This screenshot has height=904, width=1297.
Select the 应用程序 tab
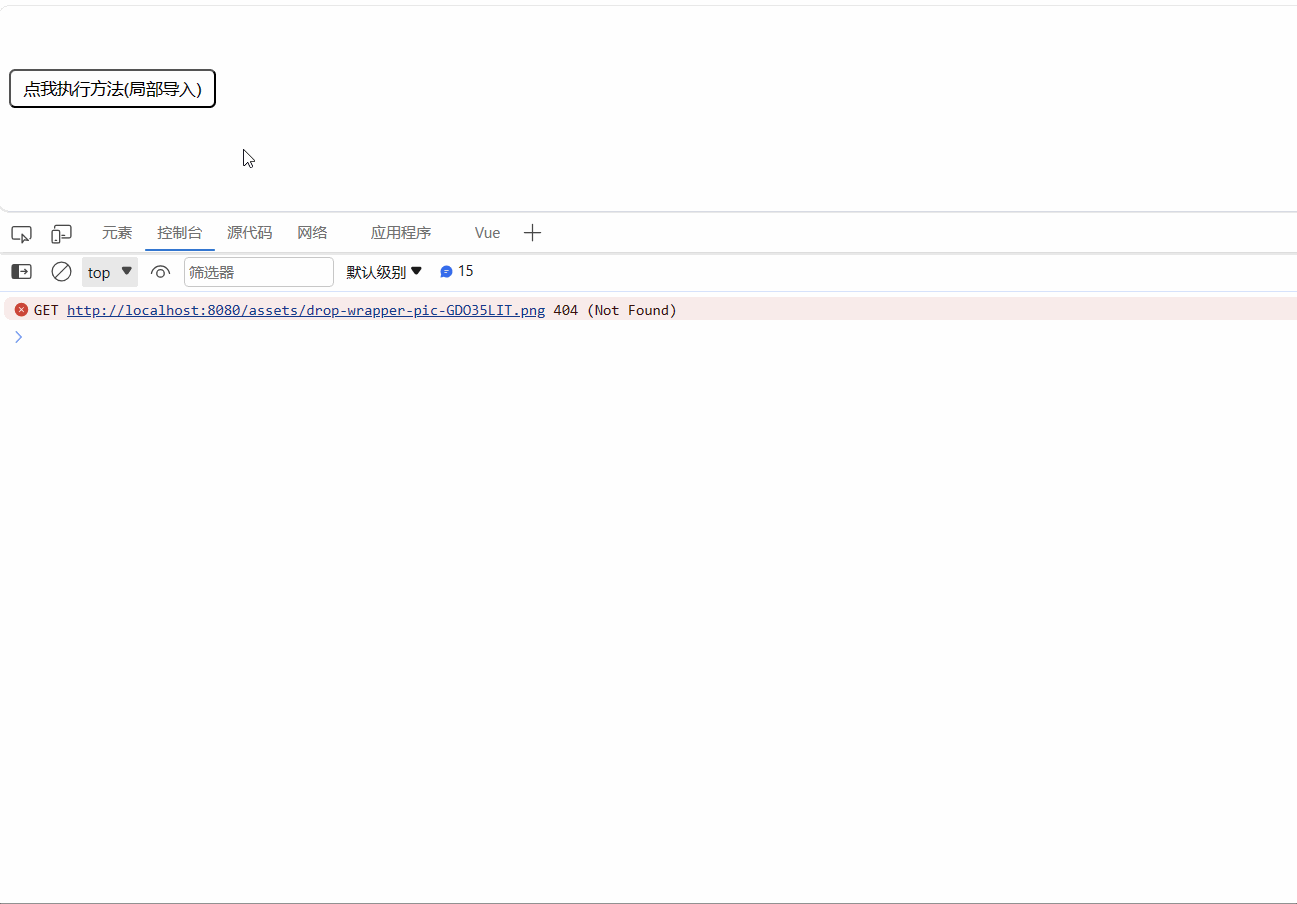coord(401,232)
